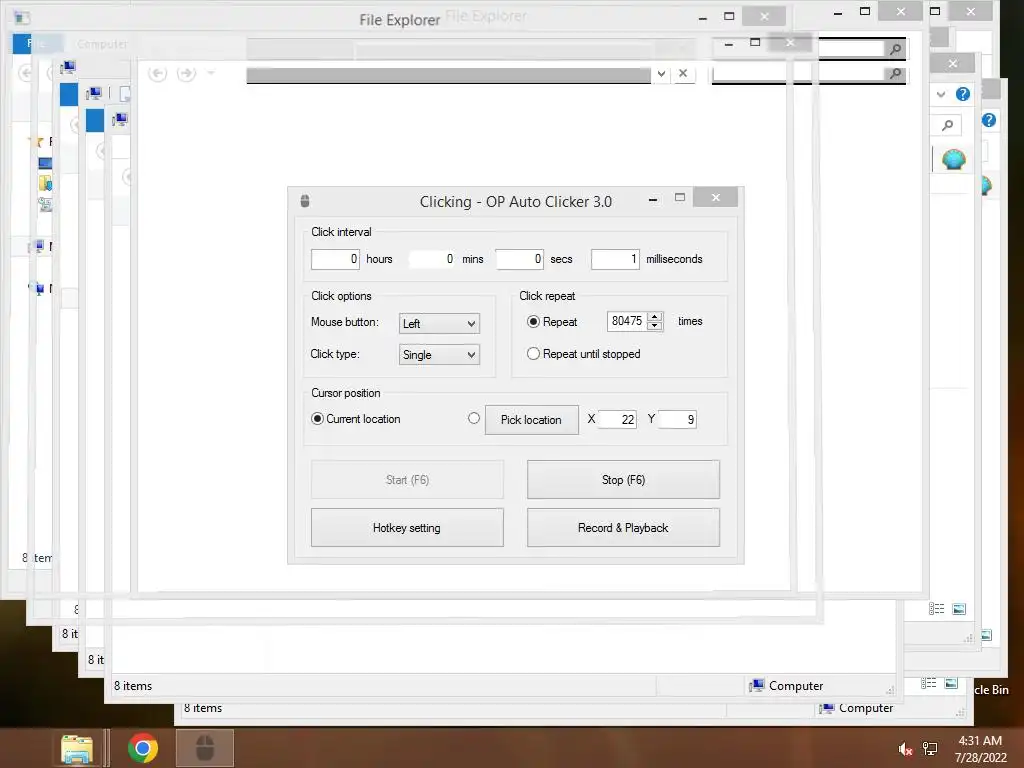Click the address bar stop X button
The image size is (1024, 768).
pos(683,73)
